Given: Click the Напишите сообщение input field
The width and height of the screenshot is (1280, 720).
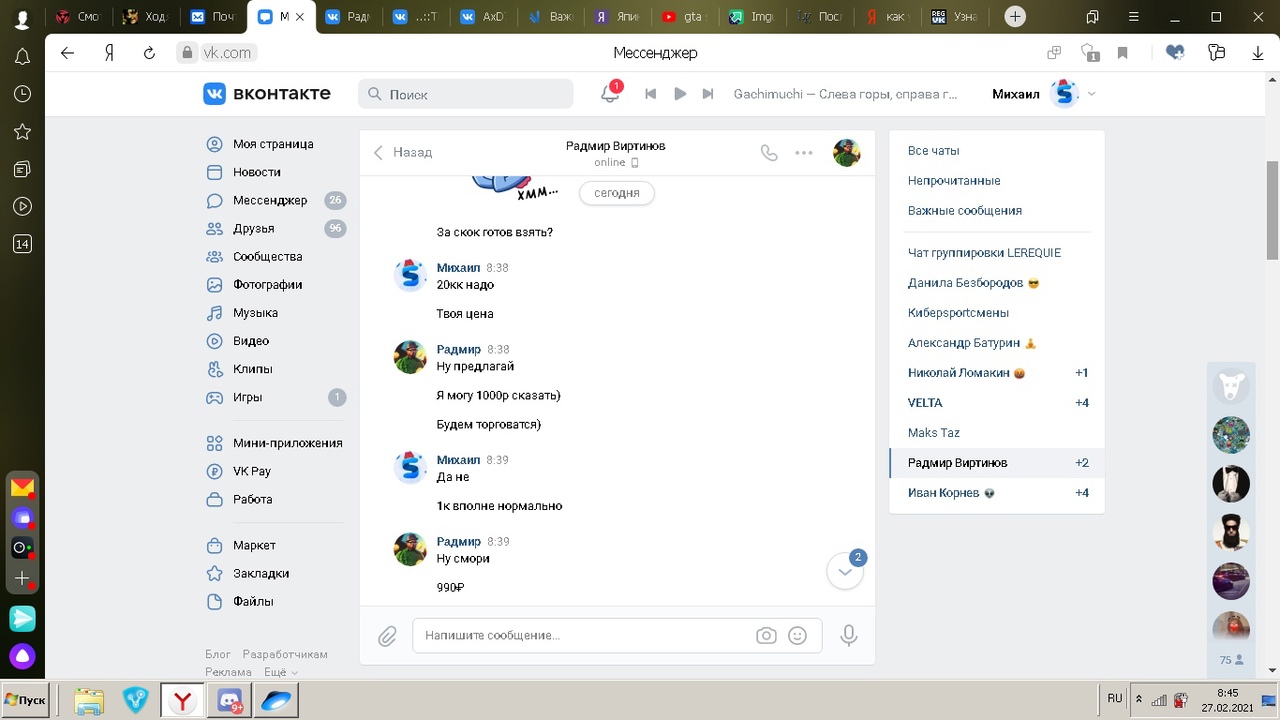Looking at the screenshot, I should tap(585, 635).
